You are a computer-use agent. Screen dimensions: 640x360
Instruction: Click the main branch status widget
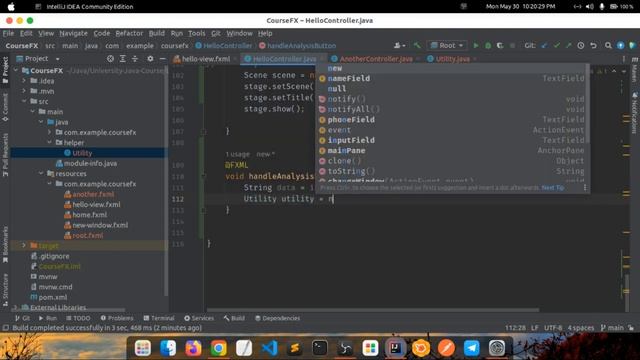613,328
